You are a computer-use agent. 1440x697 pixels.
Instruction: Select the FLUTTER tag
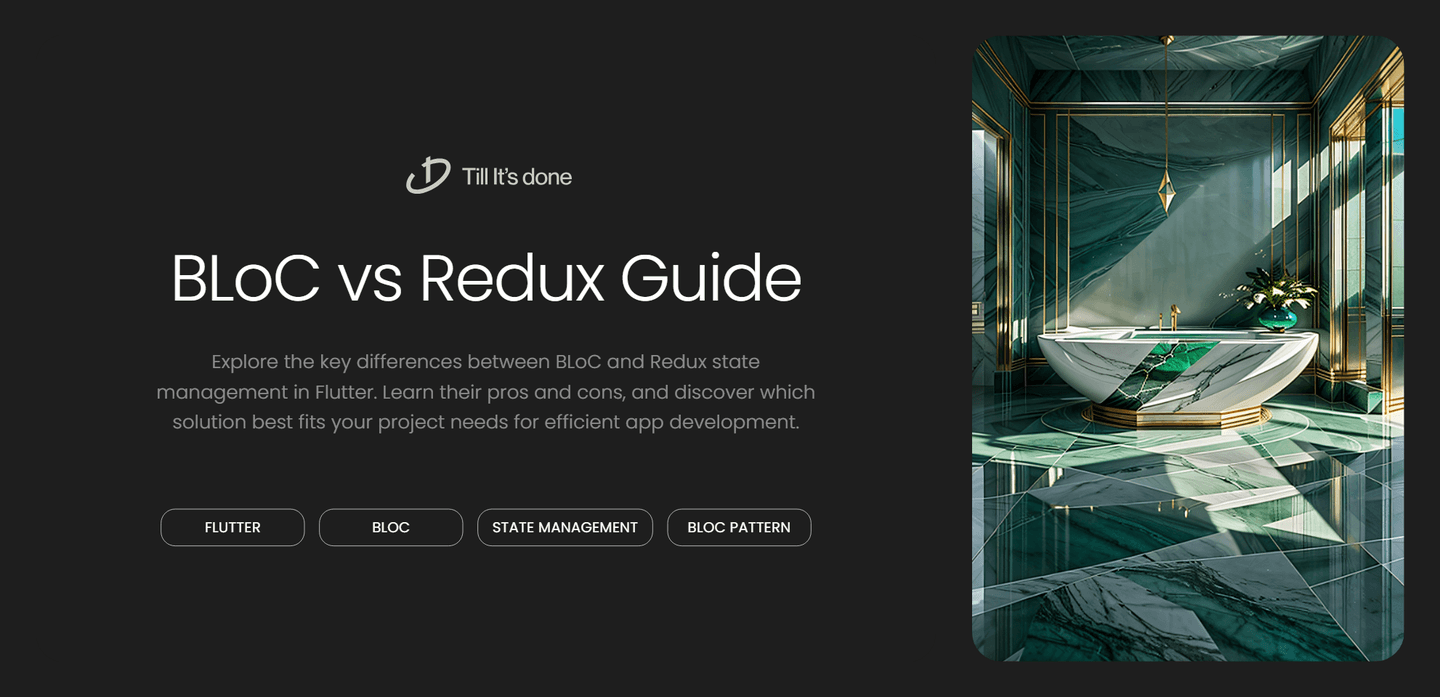point(232,527)
